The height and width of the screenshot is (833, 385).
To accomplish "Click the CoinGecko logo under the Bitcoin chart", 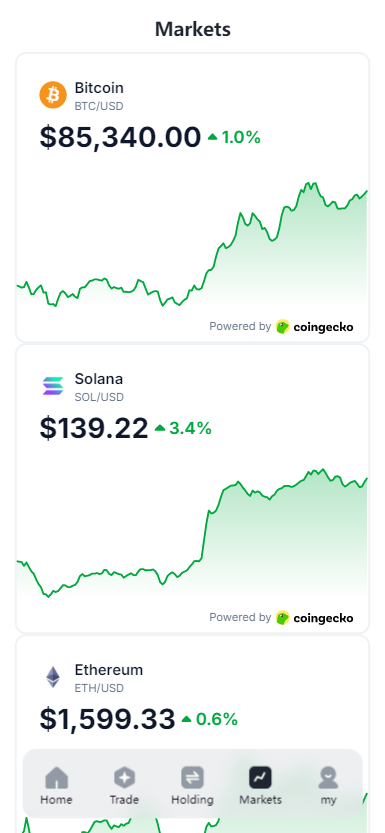I will pos(314,326).
